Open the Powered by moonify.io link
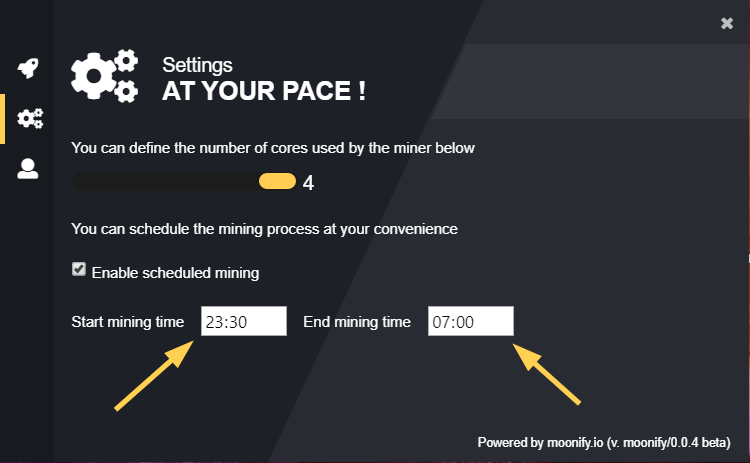Viewport: 750px width, 463px height. pos(604,442)
